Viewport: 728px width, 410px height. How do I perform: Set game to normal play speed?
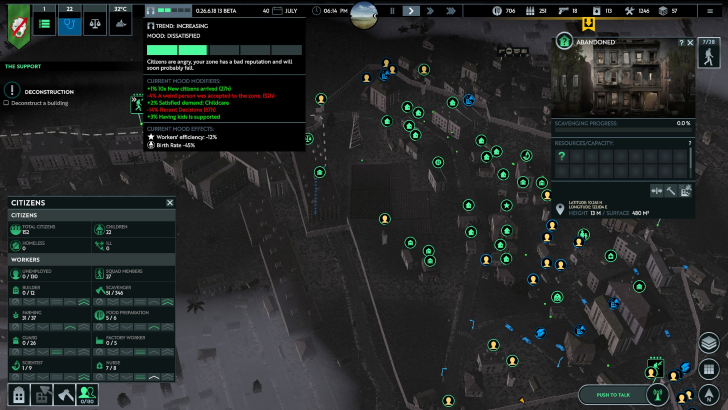(x=411, y=11)
